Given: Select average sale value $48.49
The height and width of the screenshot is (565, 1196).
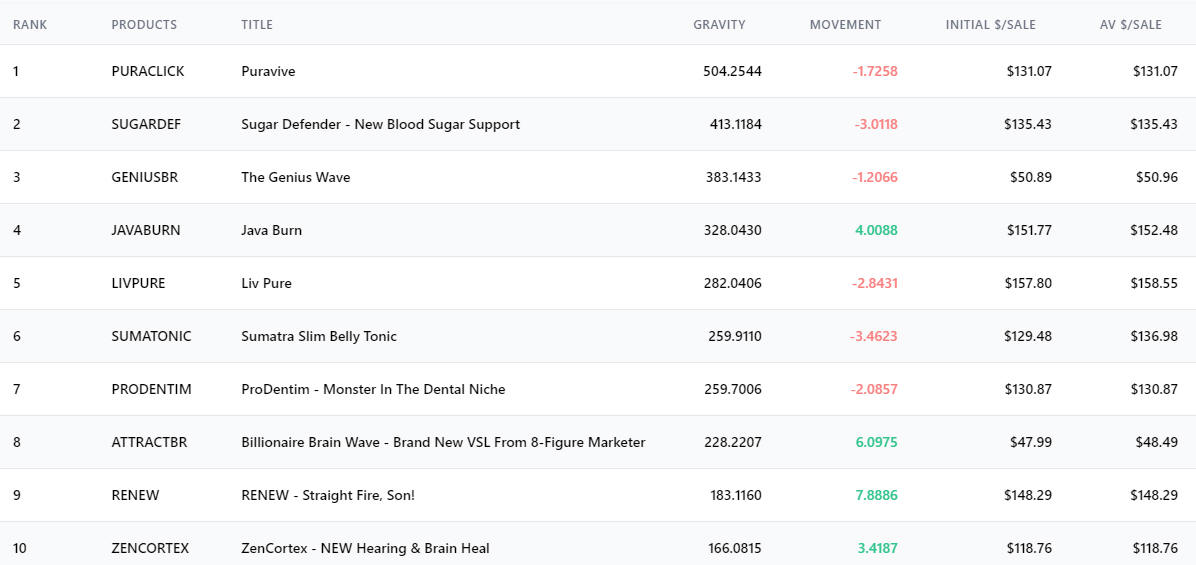Looking at the screenshot, I should [x=1157, y=442].
